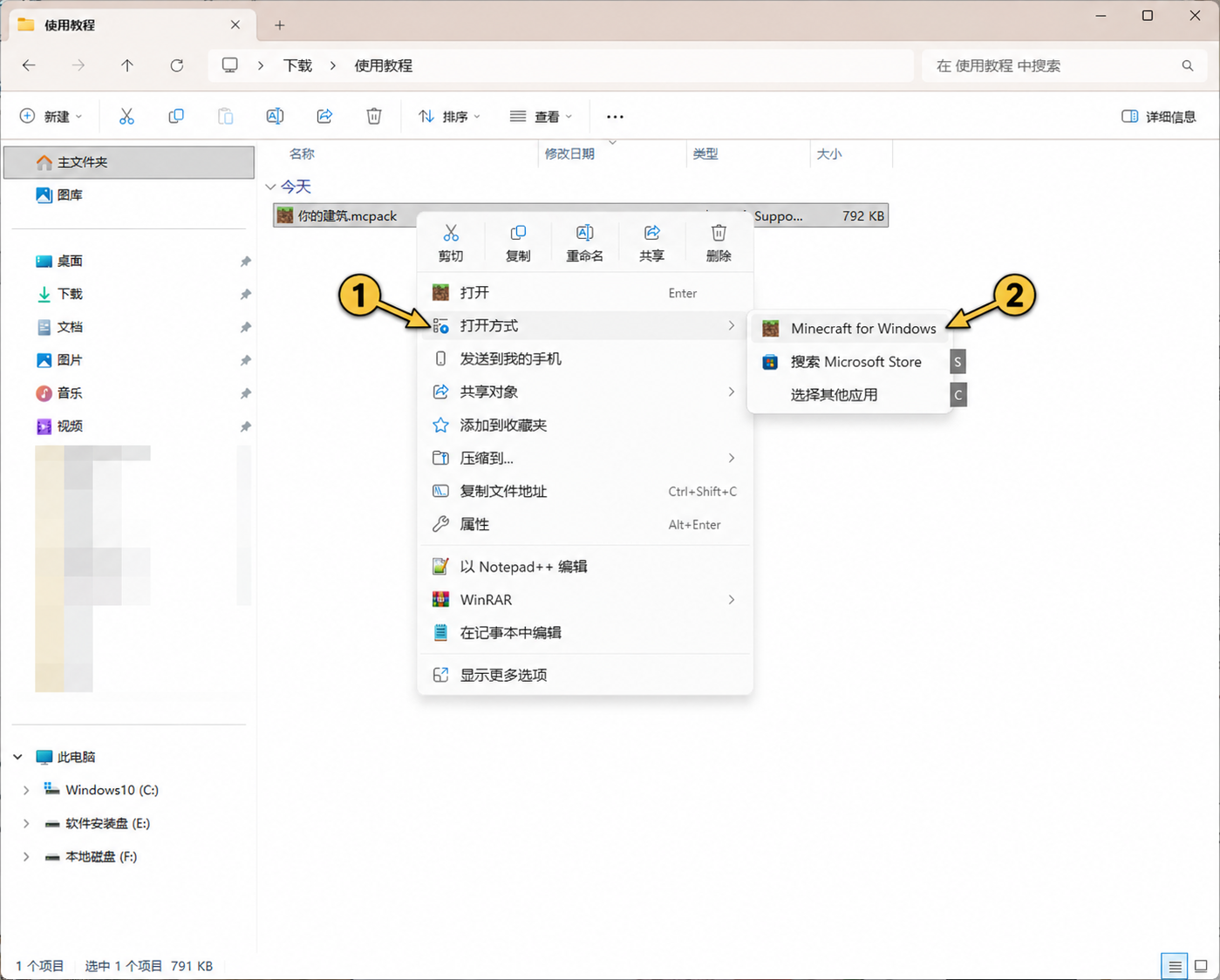Choose Minecraft for Windows in submenu
This screenshot has width=1220, height=980.
pyautogui.click(x=849, y=328)
